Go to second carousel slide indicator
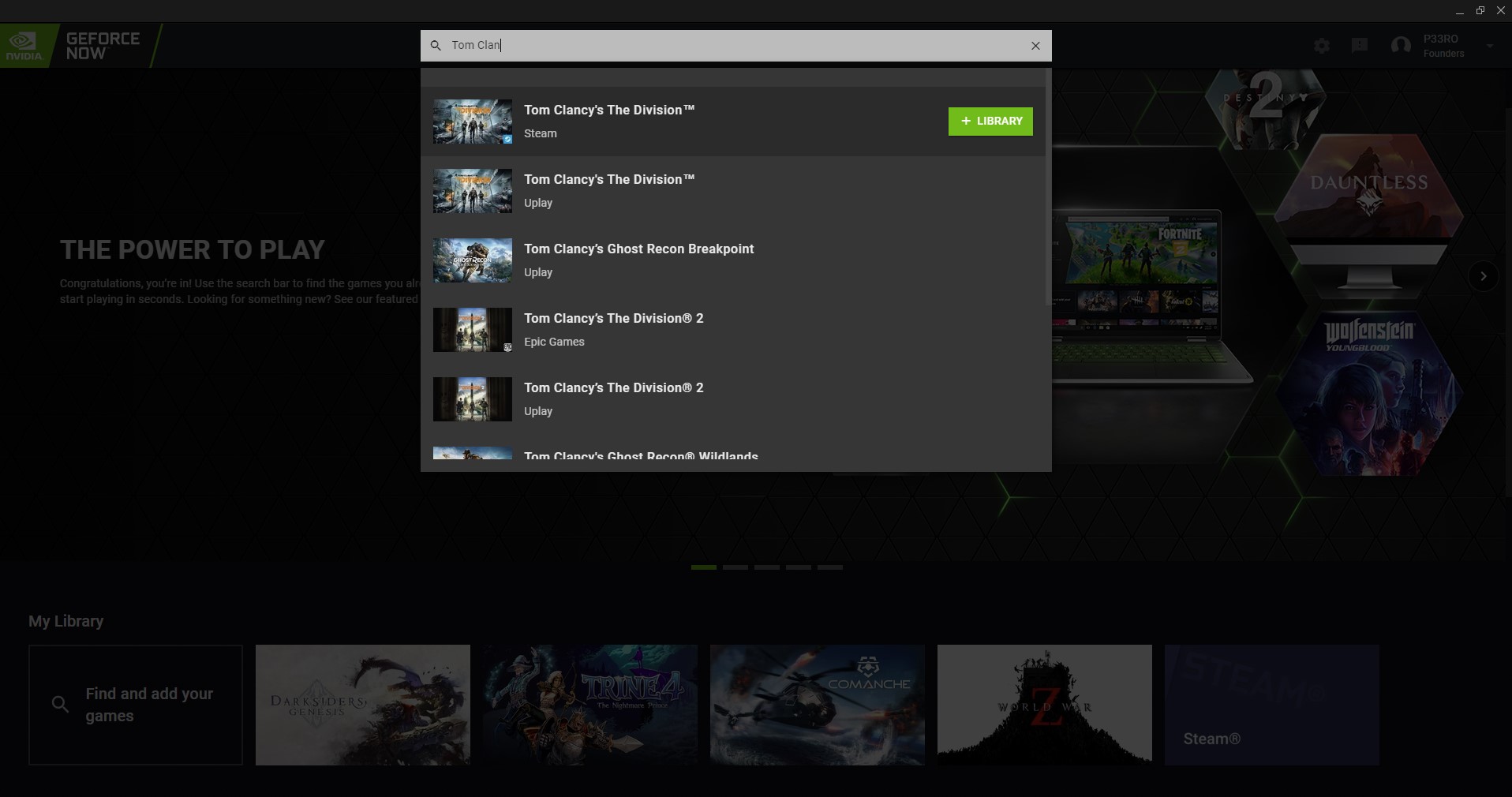 pyautogui.click(x=735, y=567)
